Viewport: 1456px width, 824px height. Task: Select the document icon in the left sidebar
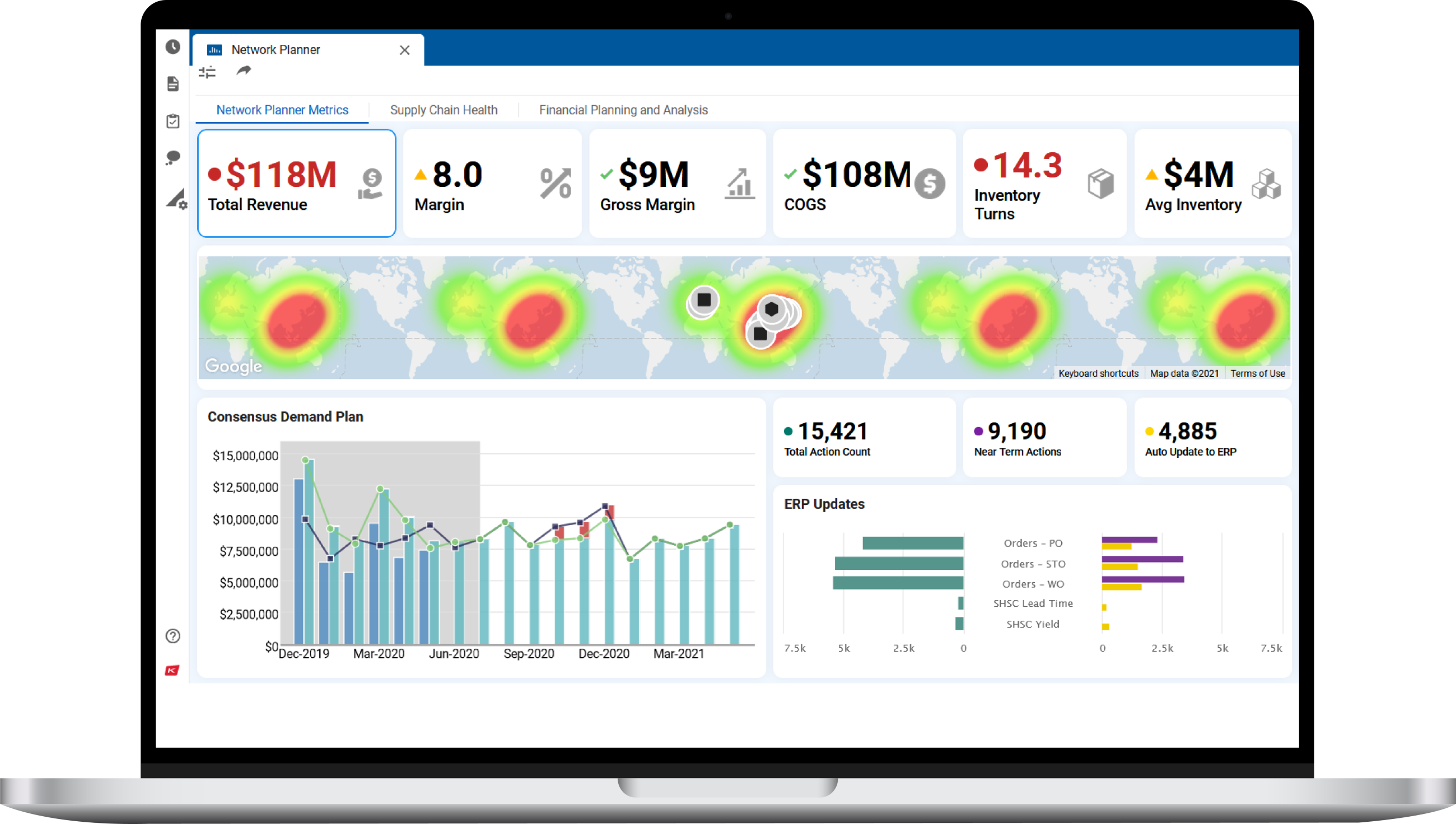[172, 84]
